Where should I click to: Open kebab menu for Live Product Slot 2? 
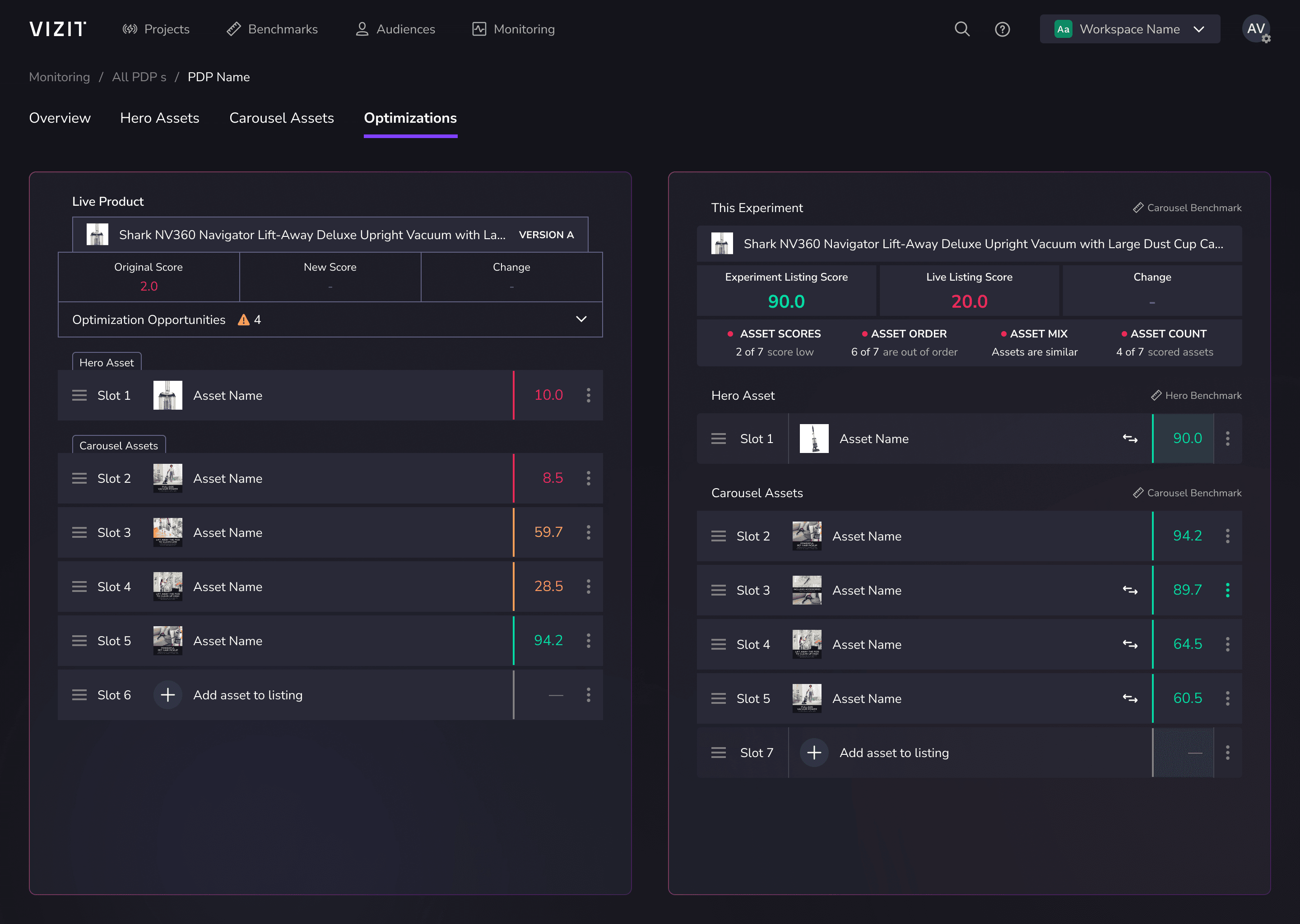click(589, 479)
